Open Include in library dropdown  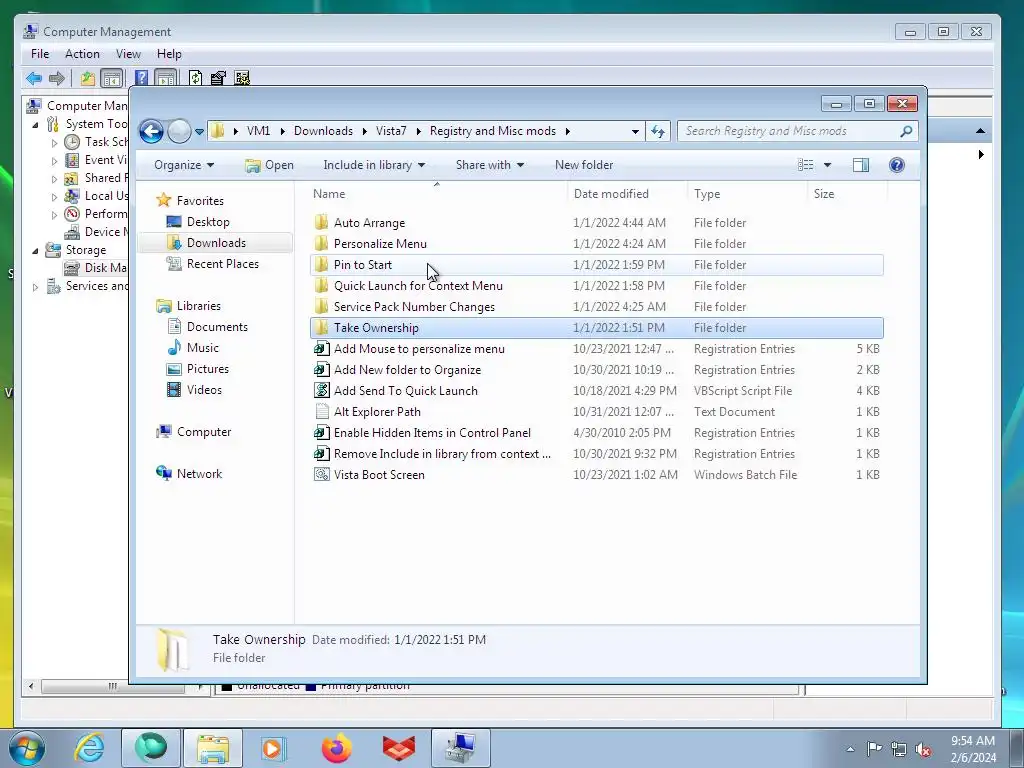click(x=374, y=165)
